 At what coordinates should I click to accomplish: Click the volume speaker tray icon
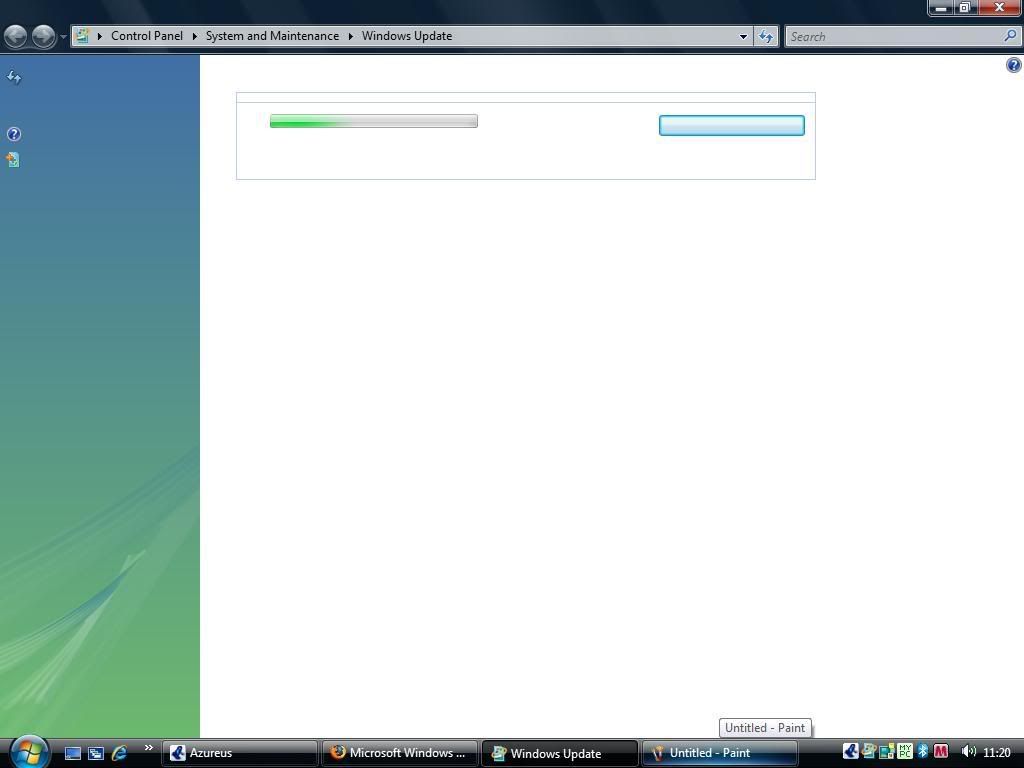point(968,752)
